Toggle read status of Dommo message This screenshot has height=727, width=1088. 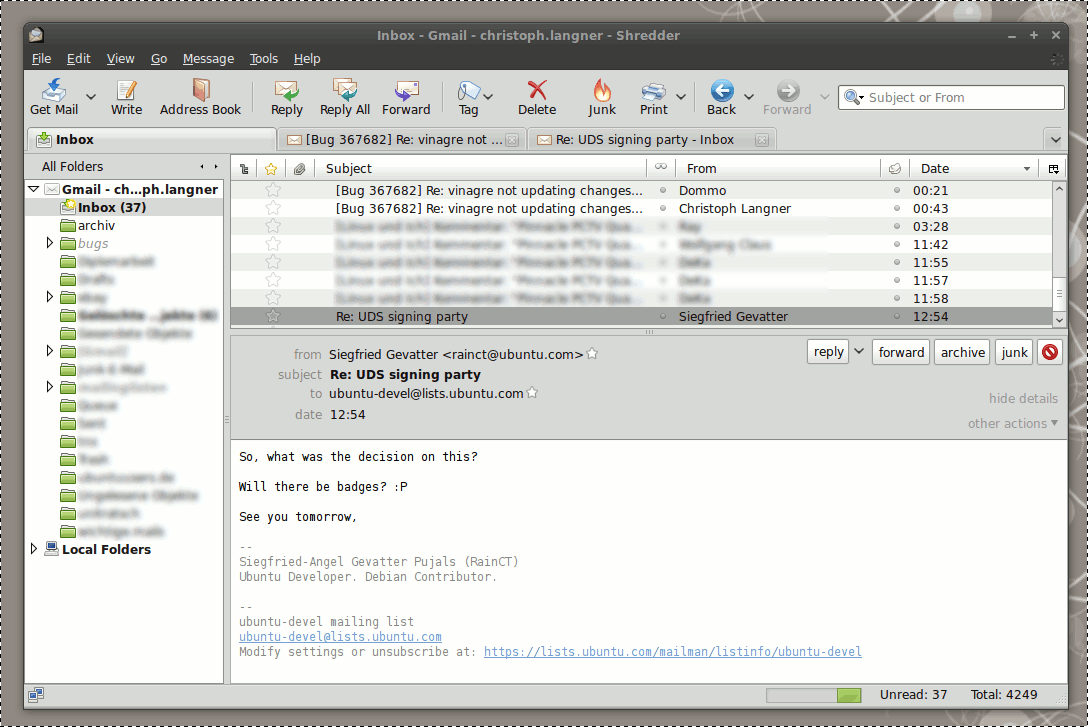coord(663,190)
